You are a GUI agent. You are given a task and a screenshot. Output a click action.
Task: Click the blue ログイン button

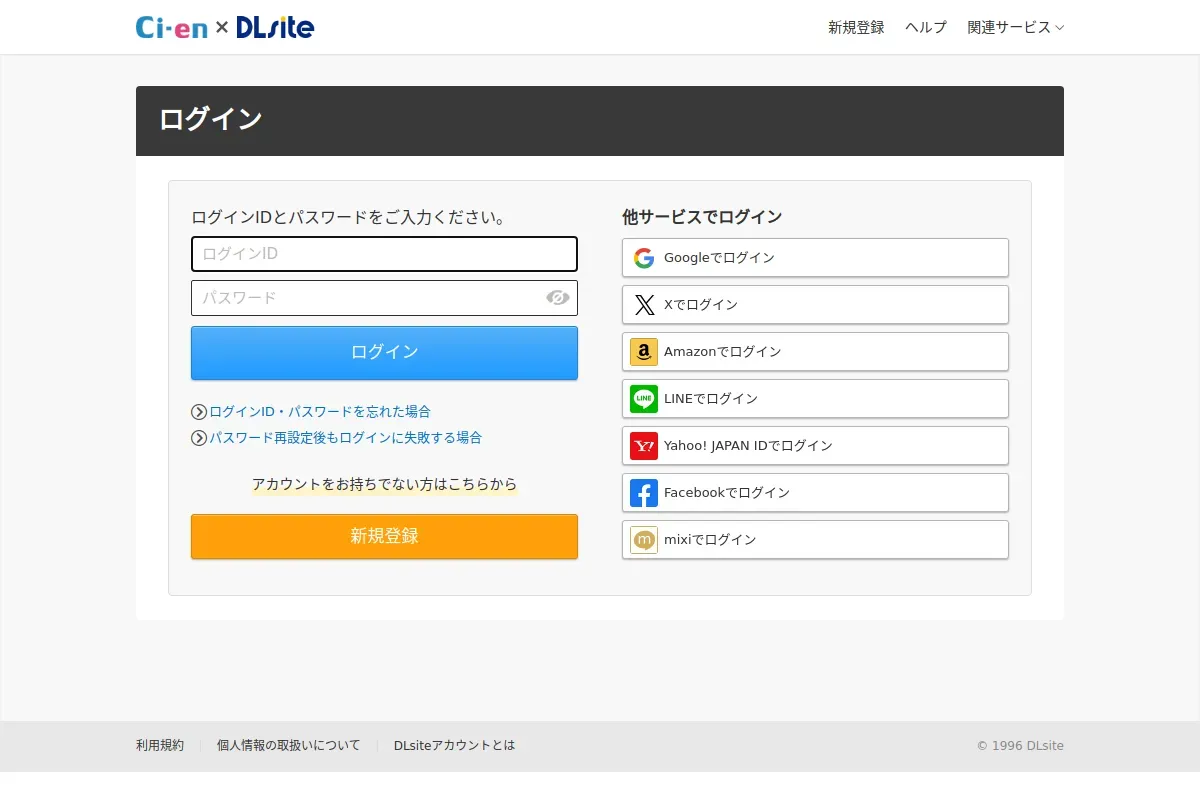pos(384,353)
